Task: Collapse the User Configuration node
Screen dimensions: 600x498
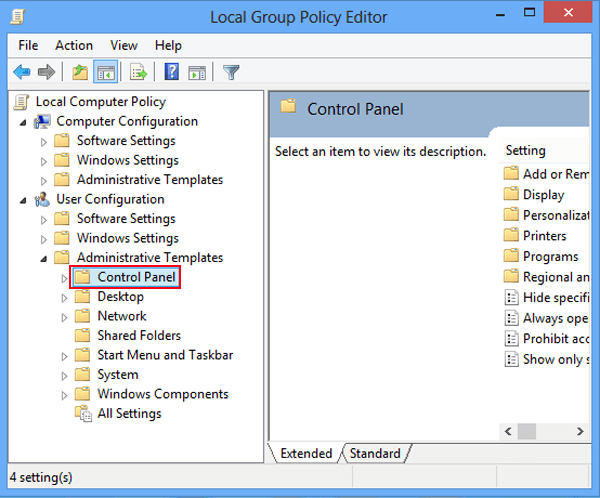Action: 23,201
